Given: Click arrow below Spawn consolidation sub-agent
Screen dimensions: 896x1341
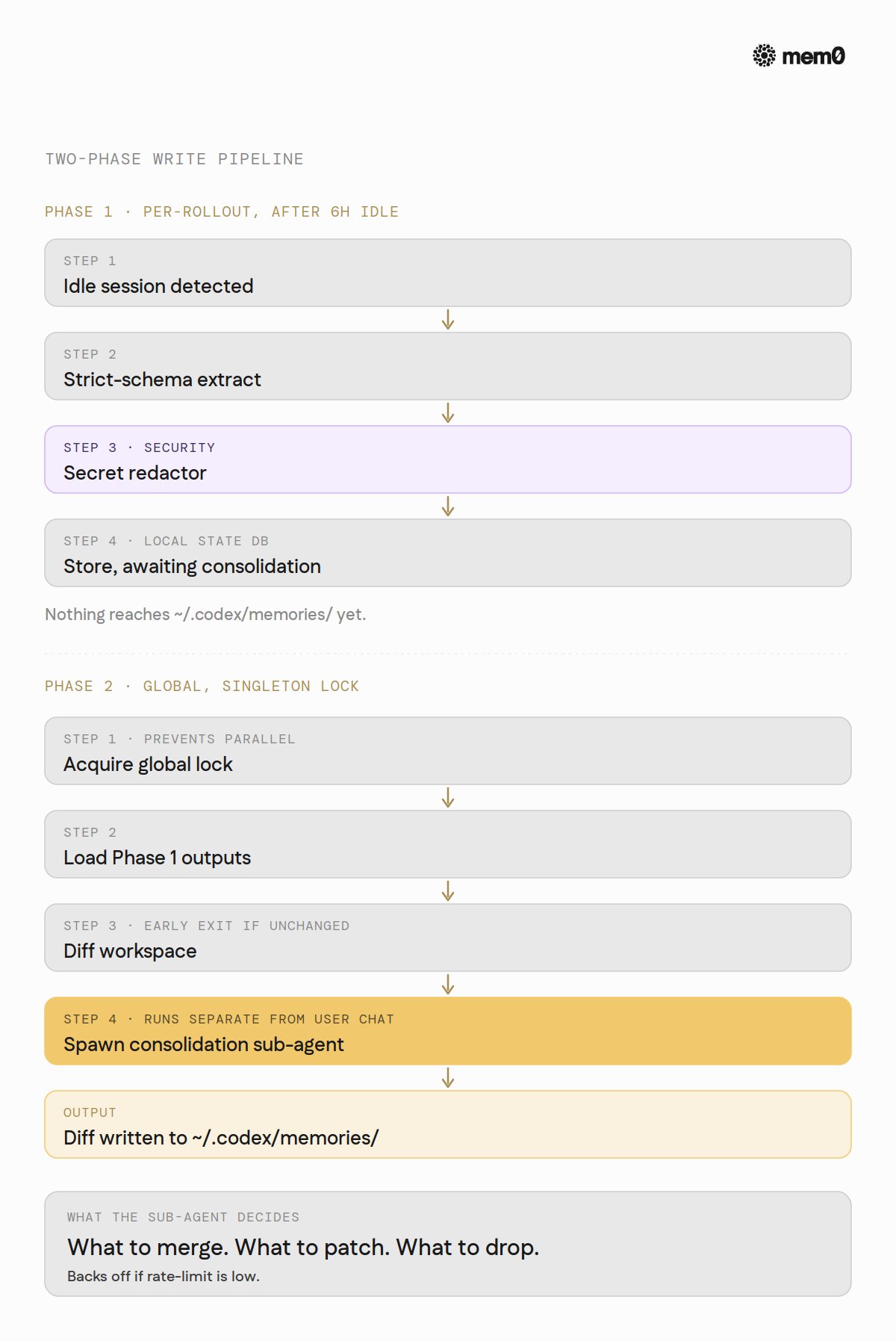Looking at the screenshot, I should click(x=448, y=1078).
